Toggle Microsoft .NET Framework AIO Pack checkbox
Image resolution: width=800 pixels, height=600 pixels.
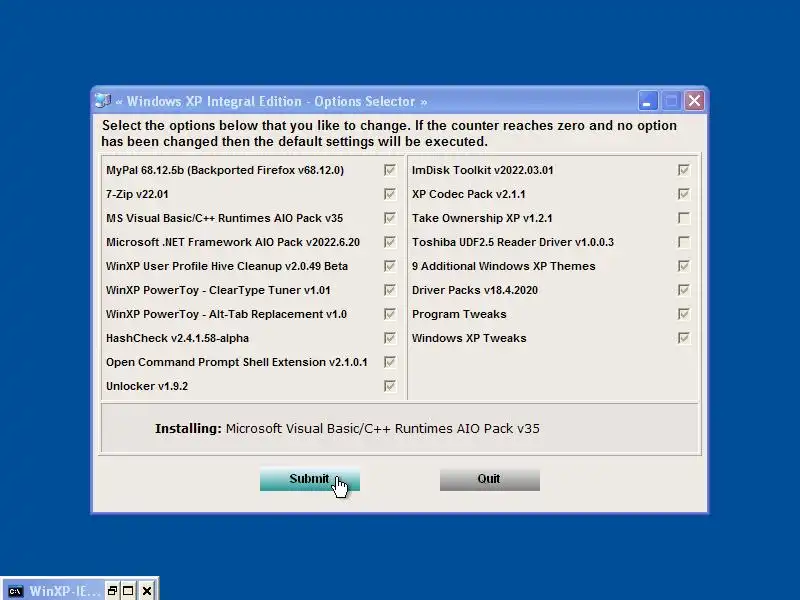(x=390, y=242)
